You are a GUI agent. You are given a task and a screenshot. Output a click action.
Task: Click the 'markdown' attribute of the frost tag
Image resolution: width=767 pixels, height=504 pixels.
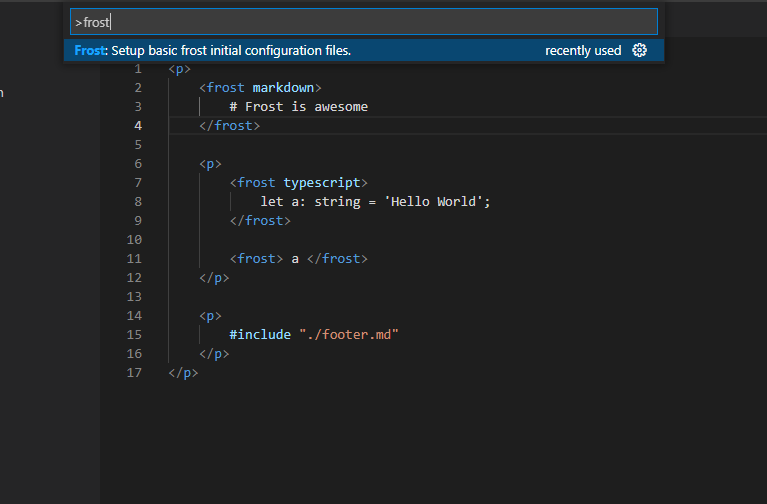point(283,88)
